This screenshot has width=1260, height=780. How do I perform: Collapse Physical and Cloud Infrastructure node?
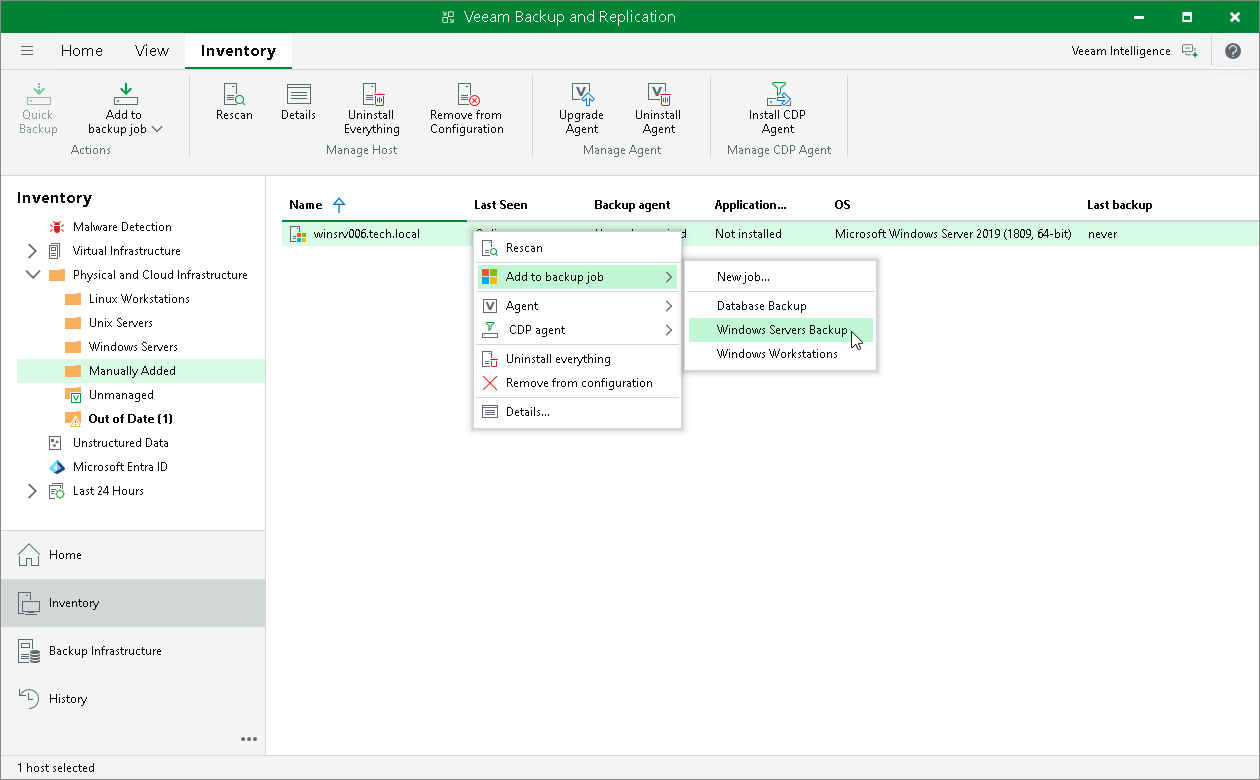pos(32,275)
